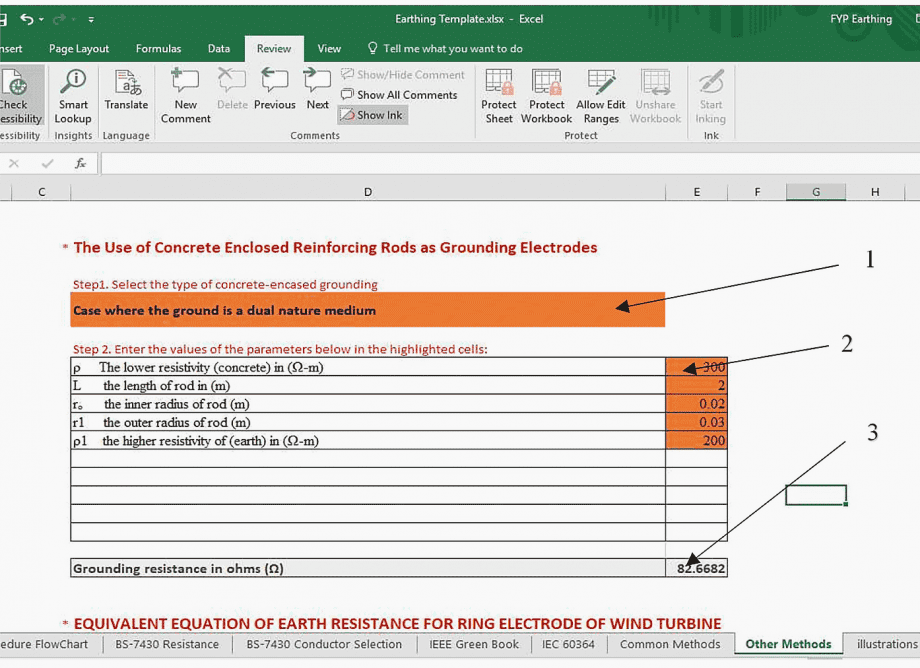Screen dimensions: 920x668
Task: Click Show All Comments
Action: tap(399, 94)
